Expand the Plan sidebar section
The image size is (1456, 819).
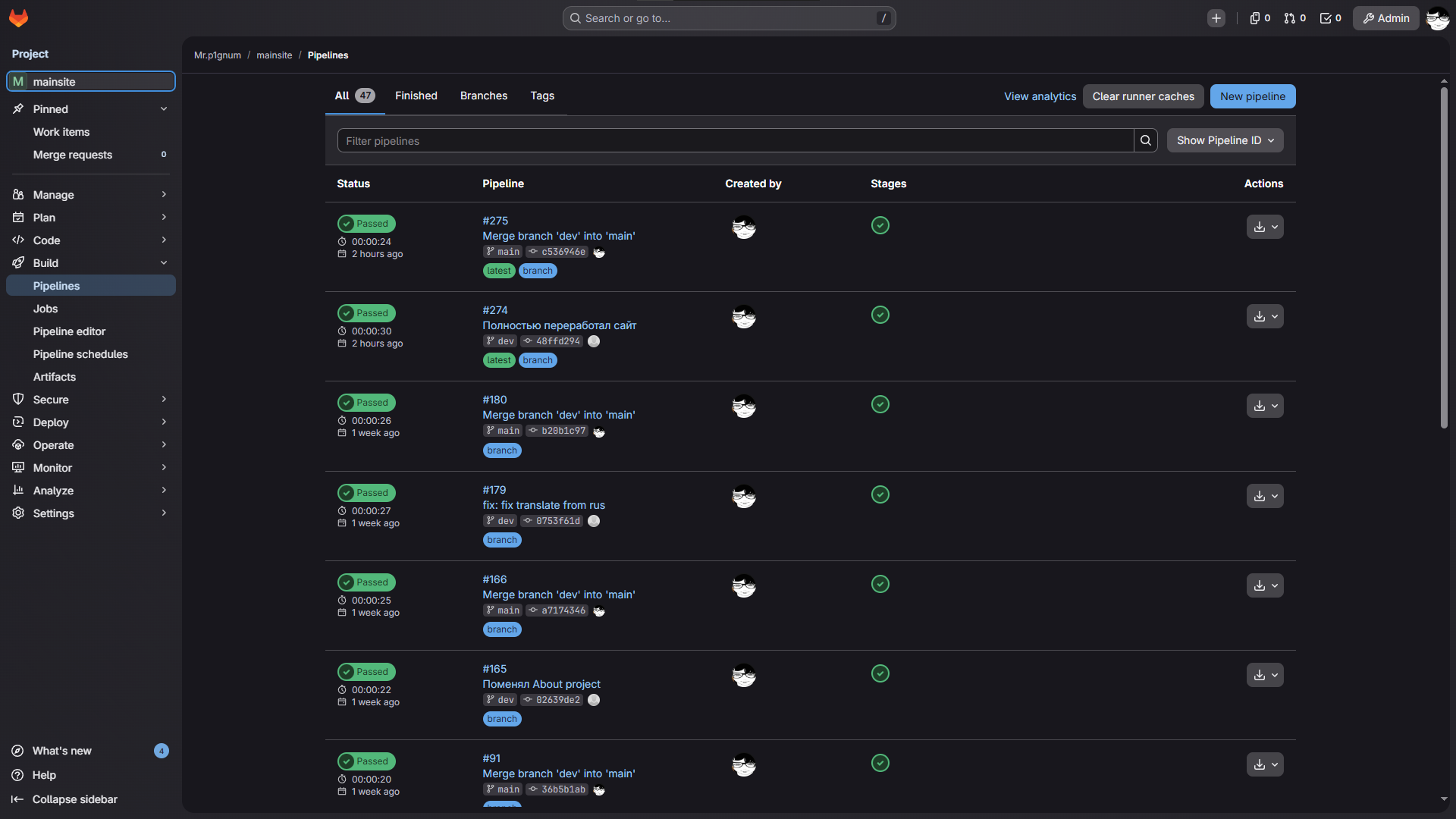click(x=90, y=218)
